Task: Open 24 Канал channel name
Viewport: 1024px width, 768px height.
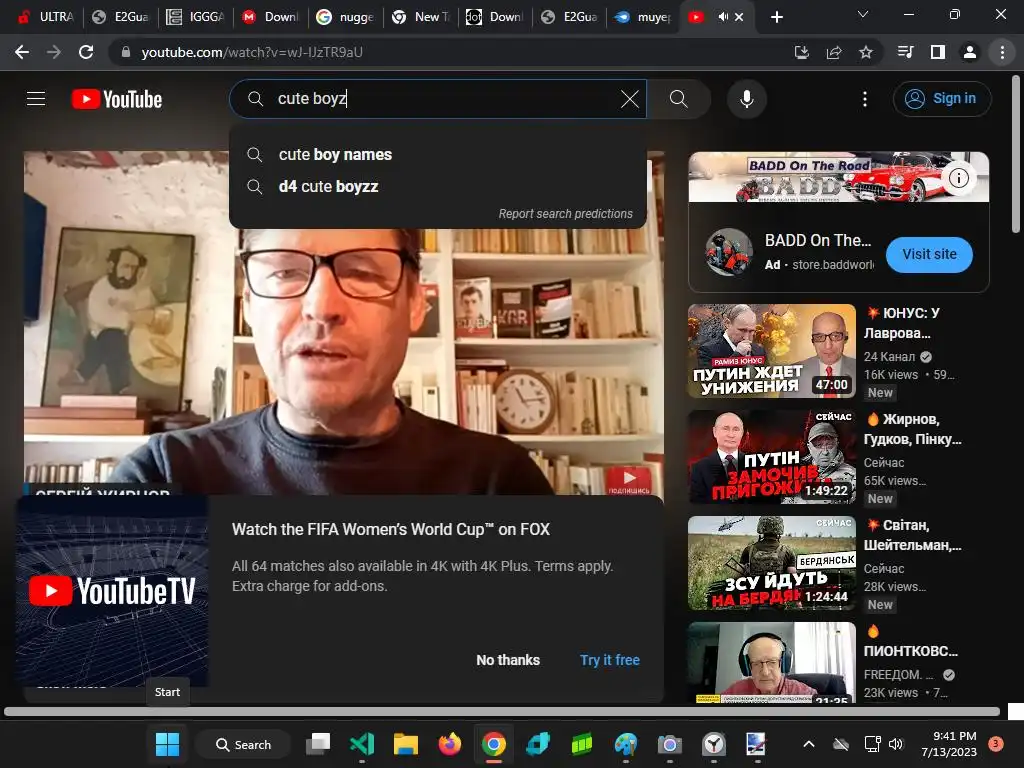Action: click(889, 357)
